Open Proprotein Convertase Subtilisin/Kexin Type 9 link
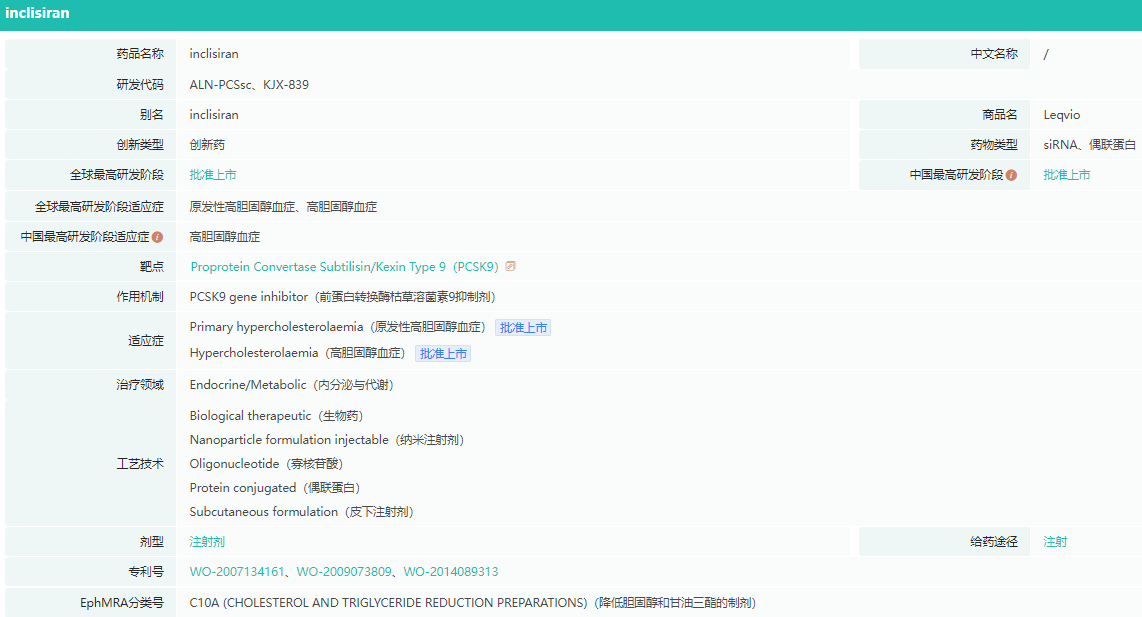1142x617 pixels. pos(344,267)
